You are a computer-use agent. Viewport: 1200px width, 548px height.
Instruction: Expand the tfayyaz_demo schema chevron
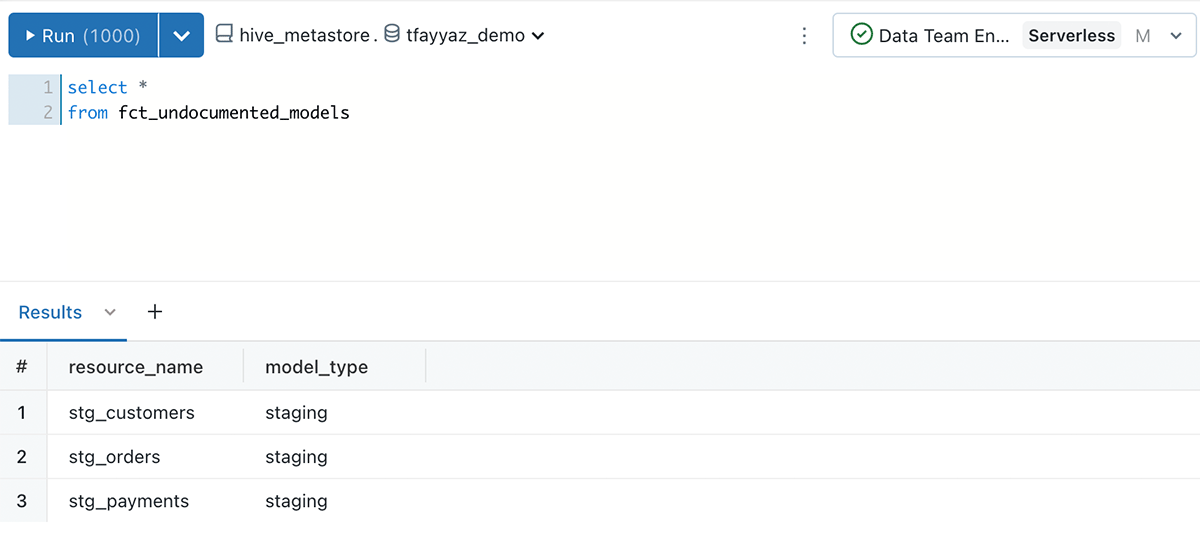coord(538,36)
